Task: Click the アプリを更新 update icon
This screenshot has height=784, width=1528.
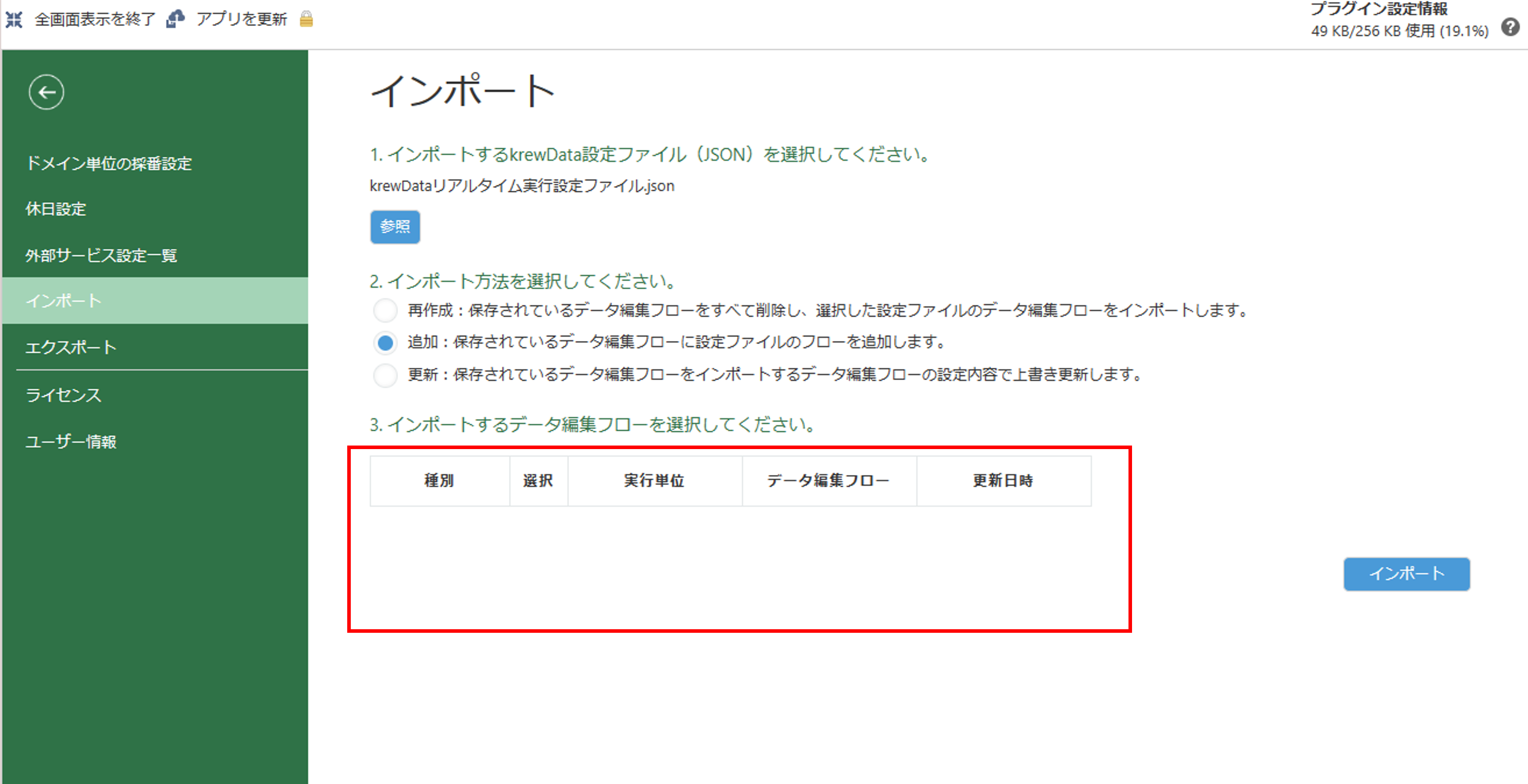Action: [x=175, y=18]
